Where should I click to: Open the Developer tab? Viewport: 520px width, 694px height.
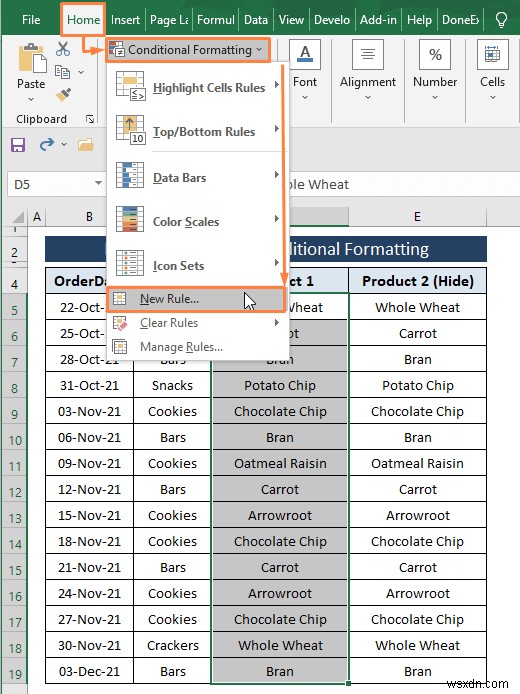332,20
